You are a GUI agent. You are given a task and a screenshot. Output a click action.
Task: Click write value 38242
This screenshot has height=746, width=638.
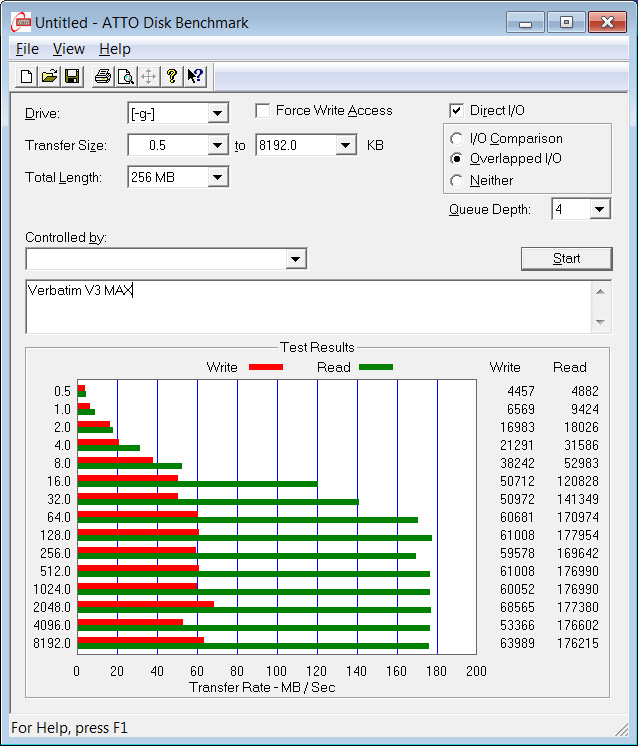[517, 463]
